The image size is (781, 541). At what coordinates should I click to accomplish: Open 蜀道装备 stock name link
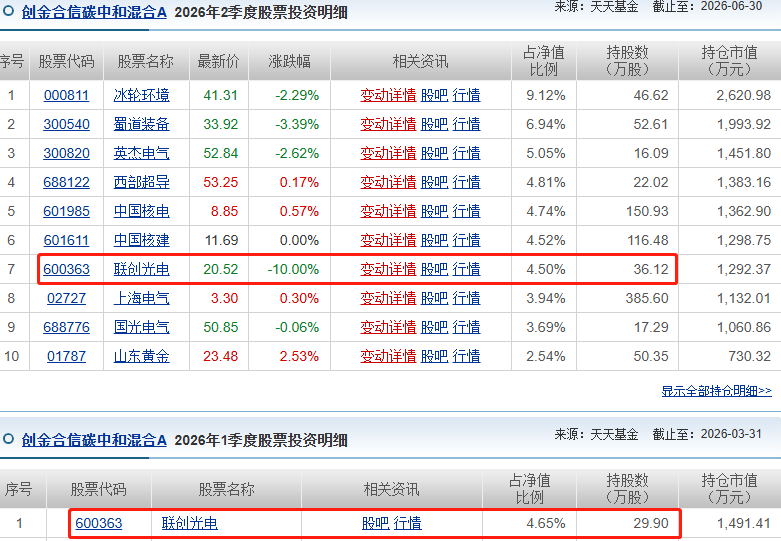(x=141, y=124)
